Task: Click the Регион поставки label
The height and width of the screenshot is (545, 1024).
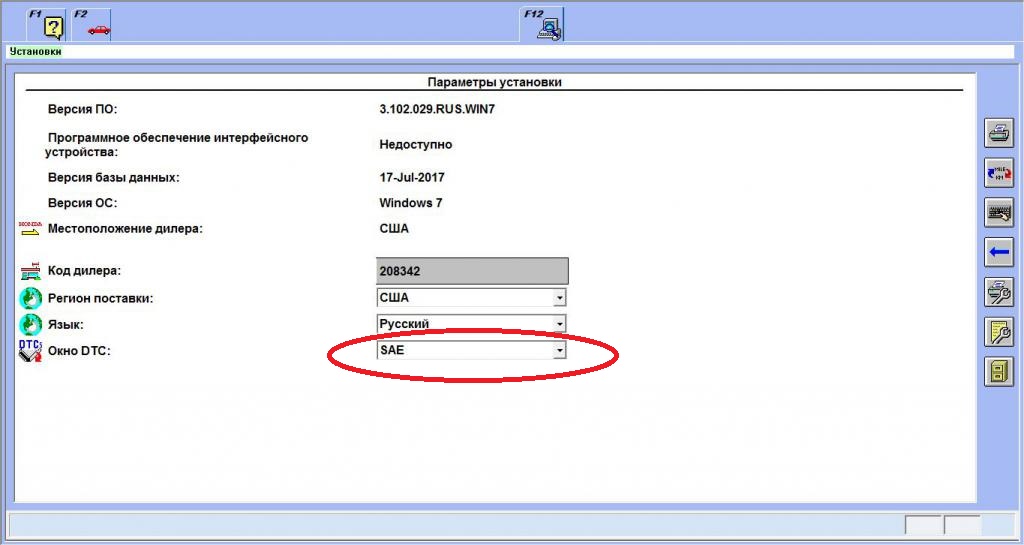Action: (100, 298)
